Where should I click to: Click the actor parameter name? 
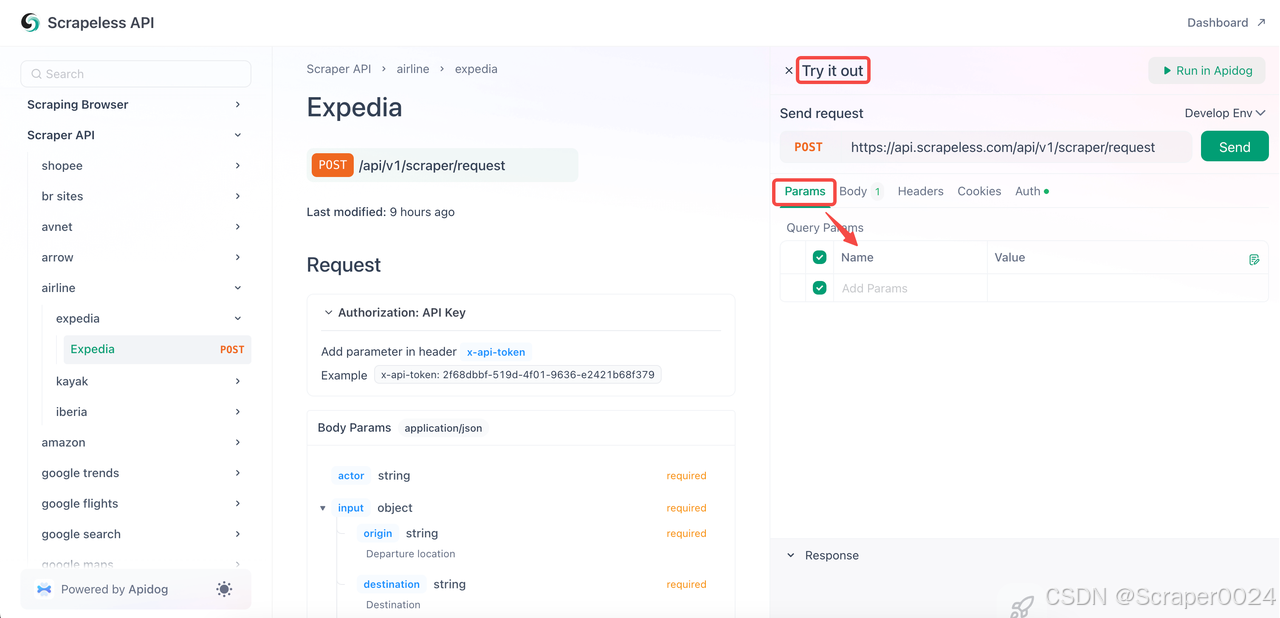351,476
